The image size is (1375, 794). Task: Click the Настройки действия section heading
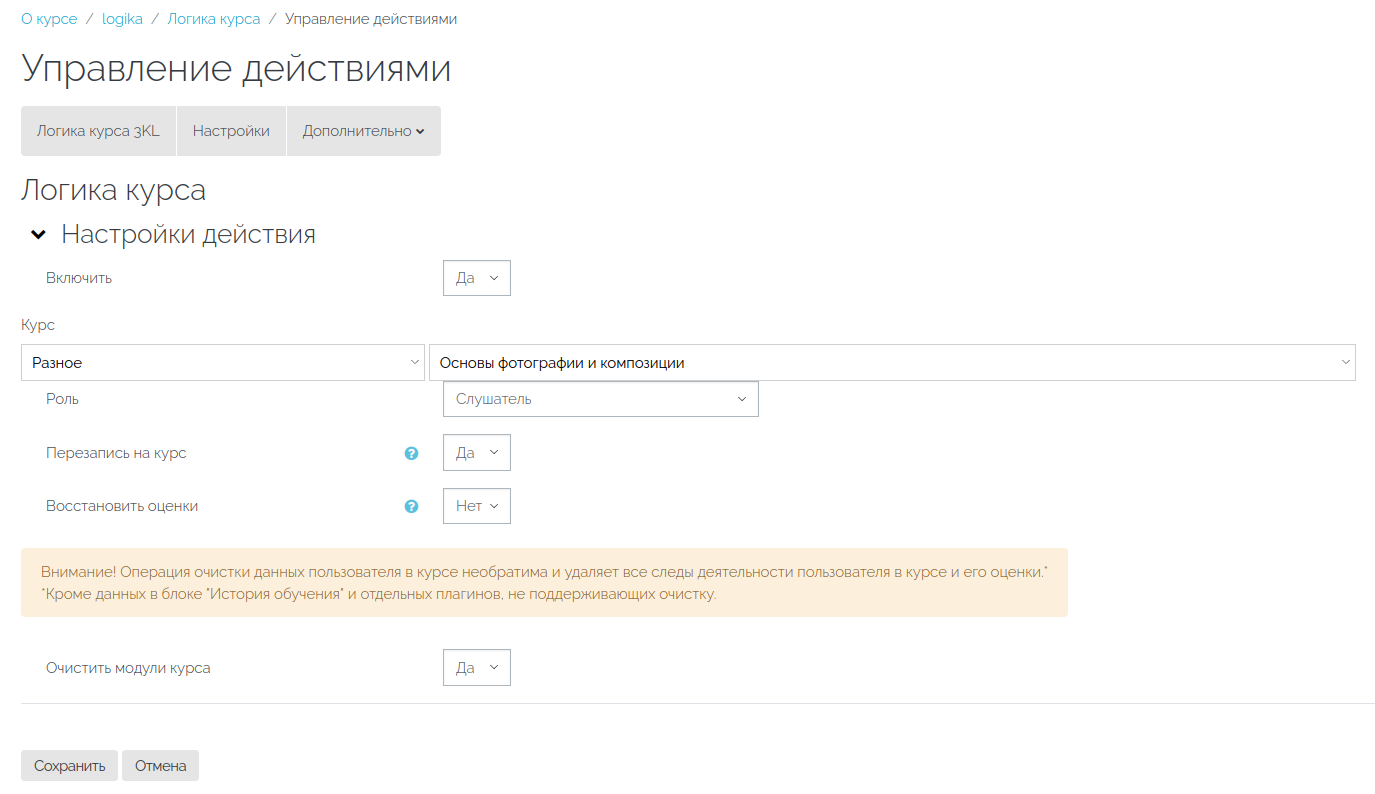click(x=188, y=235)
